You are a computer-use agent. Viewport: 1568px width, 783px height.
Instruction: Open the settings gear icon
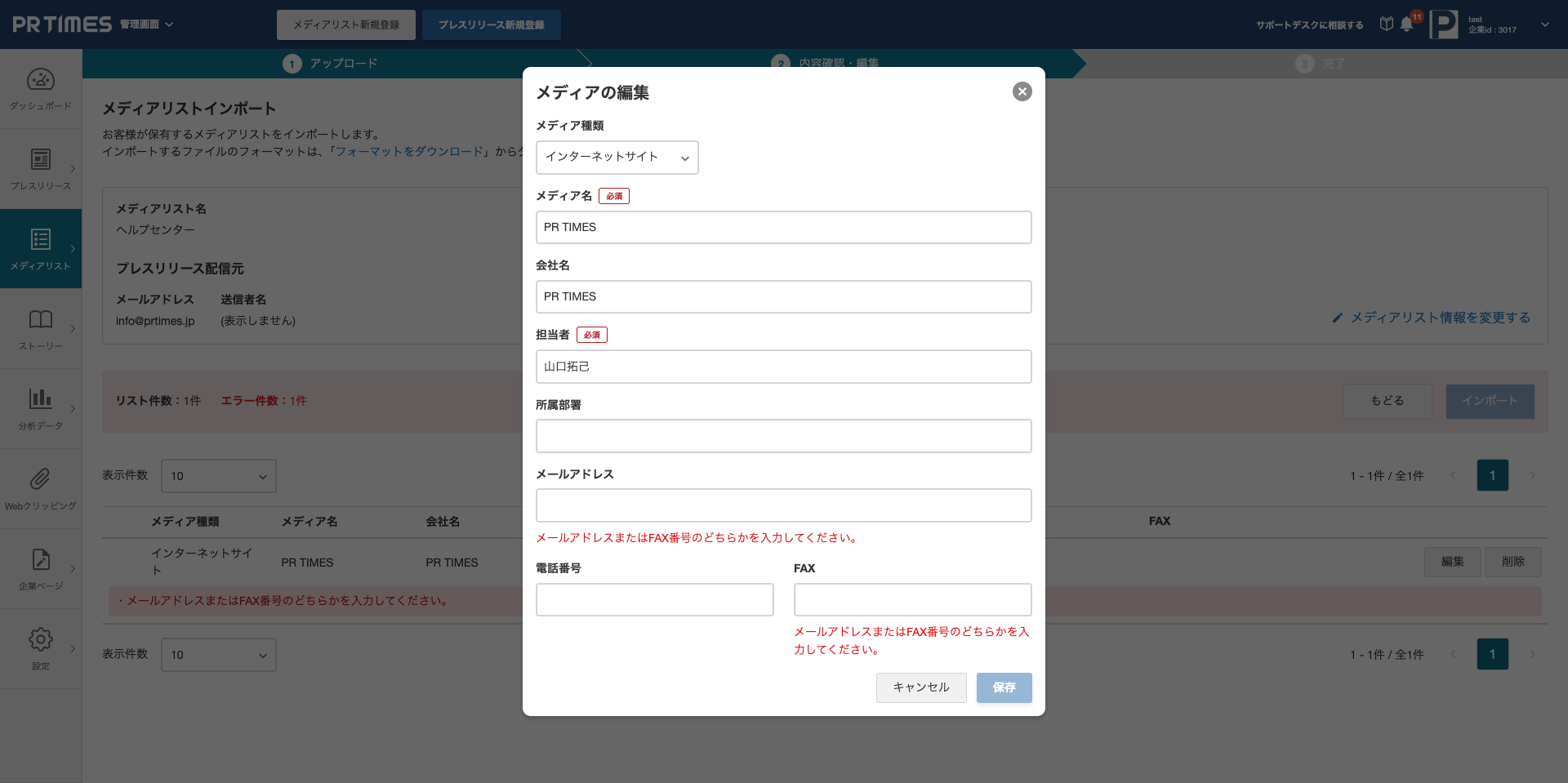click(41, 639)
